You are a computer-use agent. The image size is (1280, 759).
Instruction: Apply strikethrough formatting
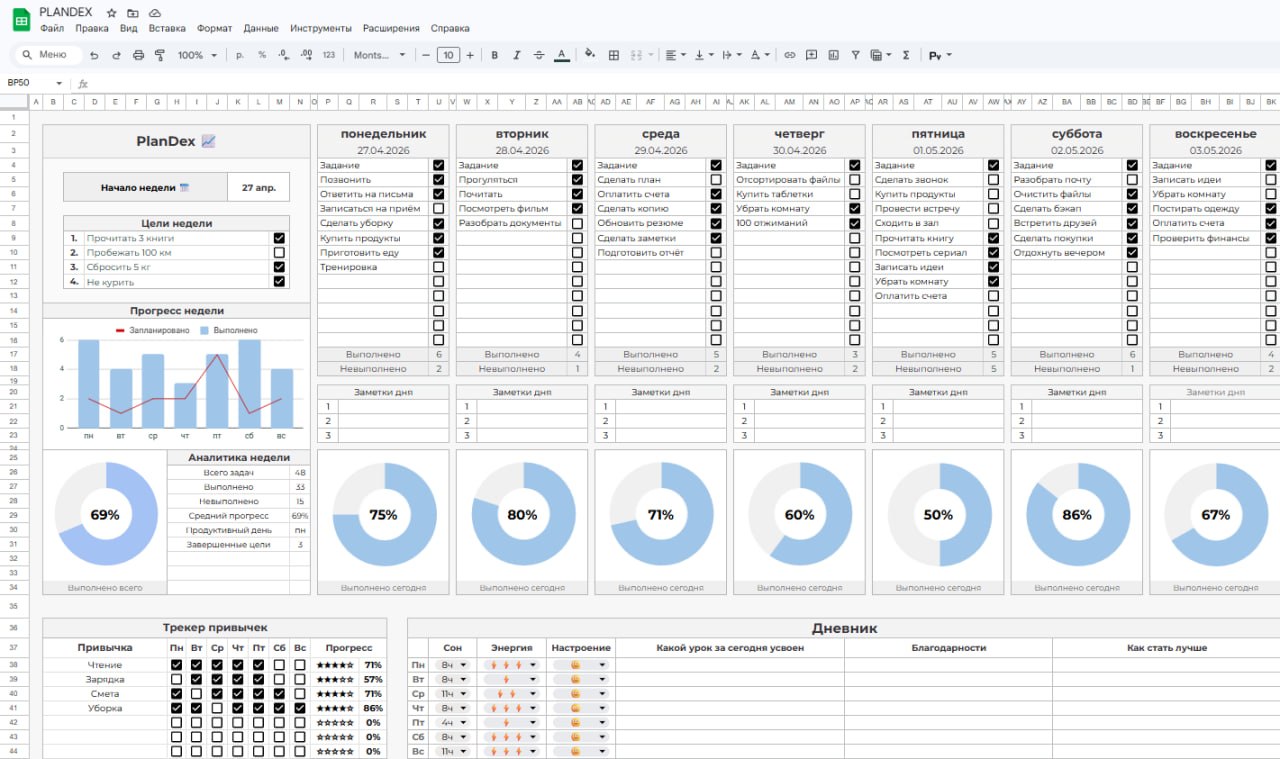[539, 55]
